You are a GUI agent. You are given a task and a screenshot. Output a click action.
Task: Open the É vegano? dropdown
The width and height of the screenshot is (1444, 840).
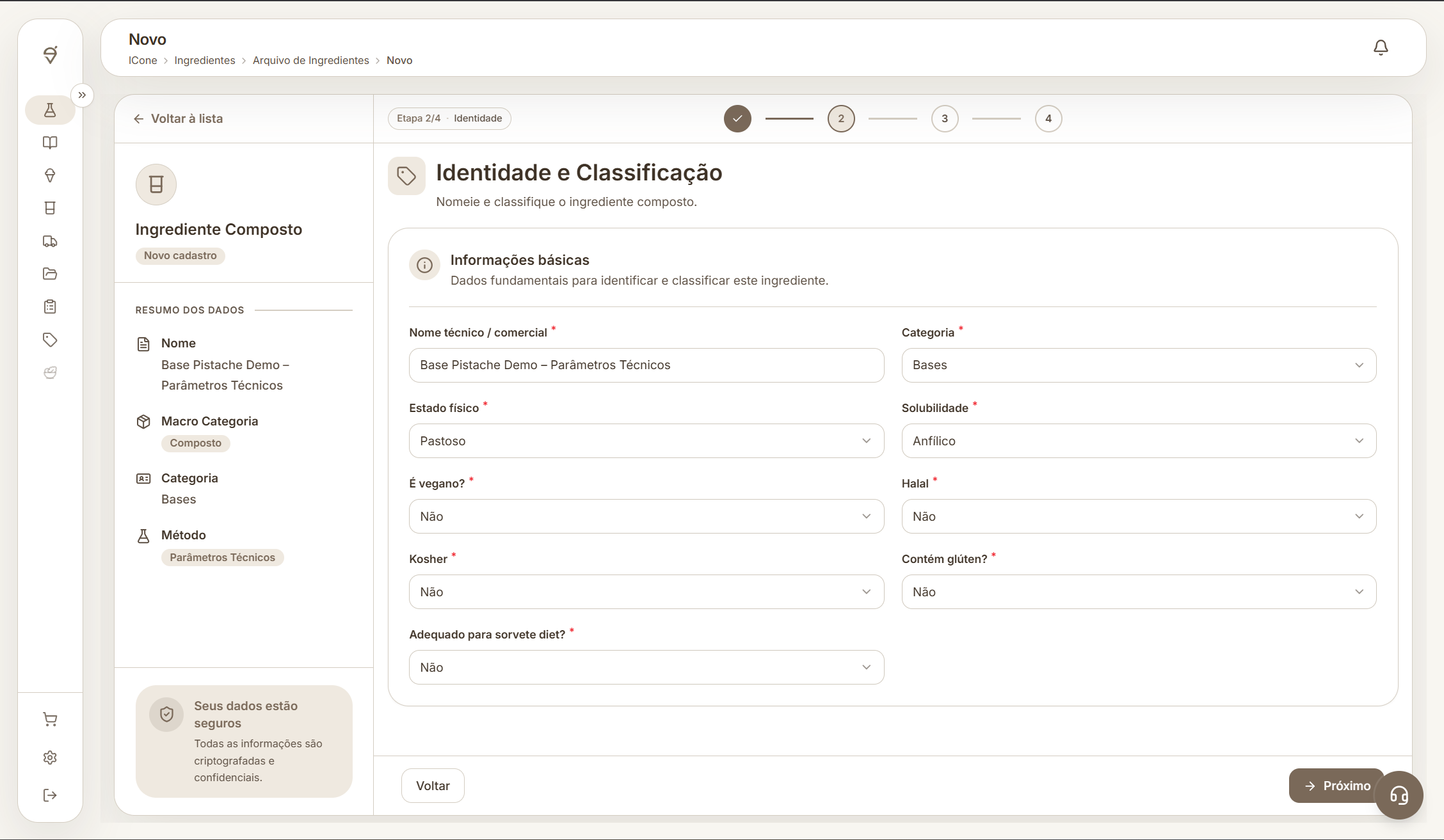pos(646,516)
